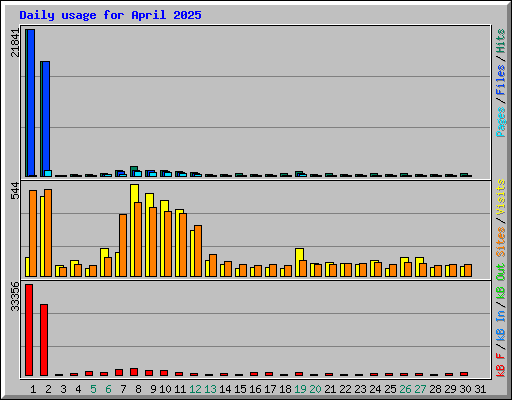Click the Pages legend label
The height and width of the screenshot is (400, 512).
tap(500, 122)
